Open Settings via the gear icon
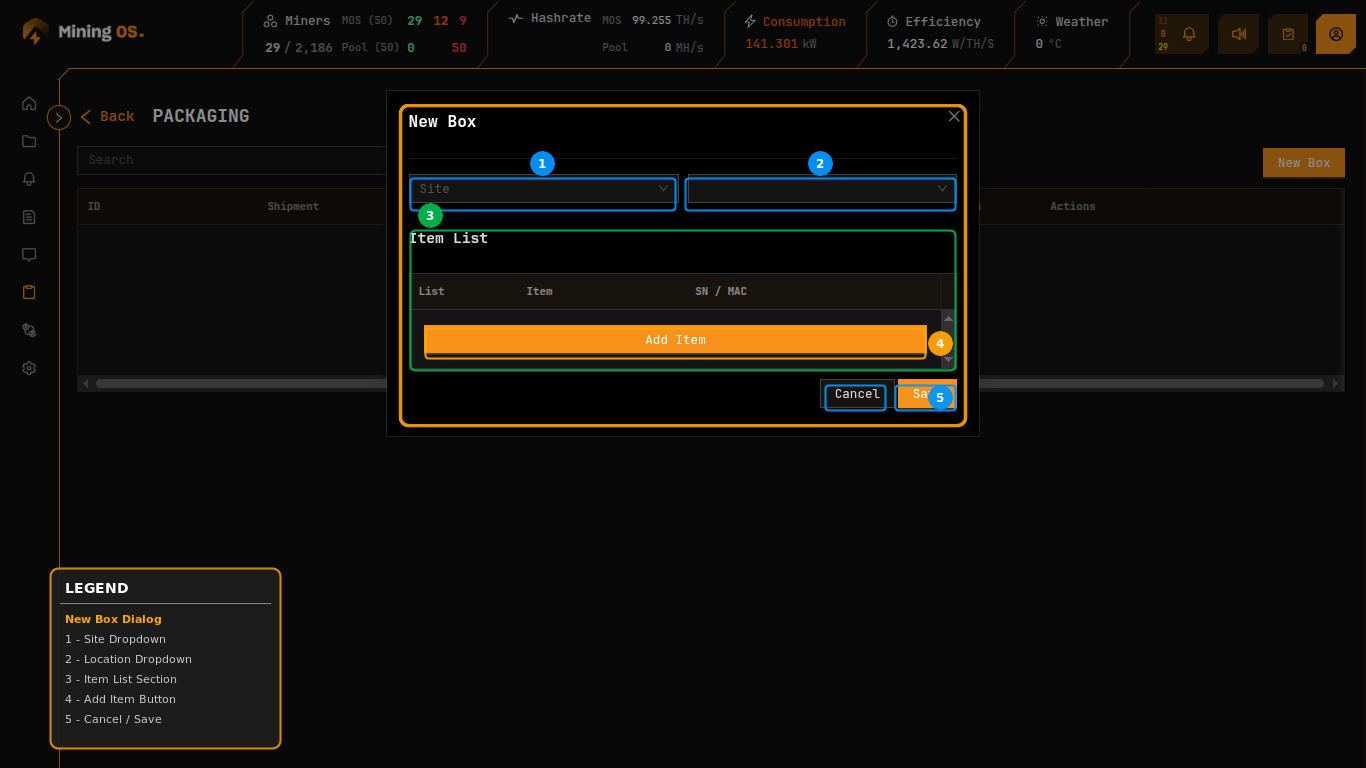The image size is (1366, 768). [x=29, y=368]
